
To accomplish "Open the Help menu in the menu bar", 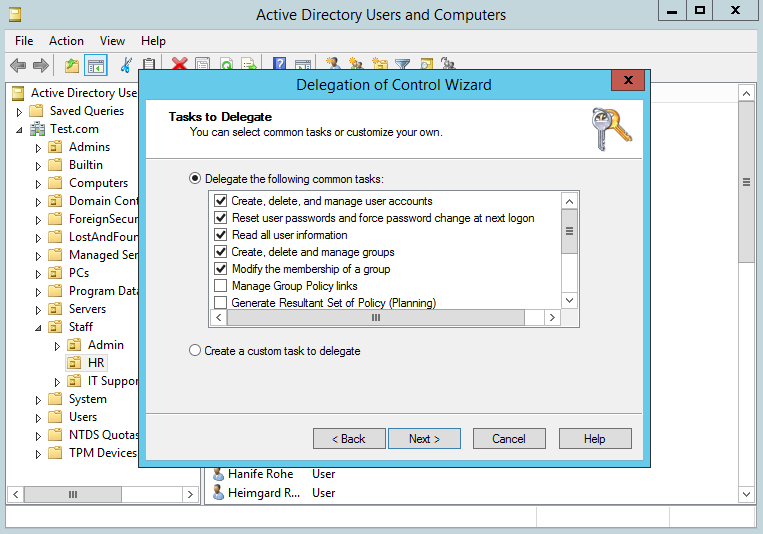I will point(153,41).
